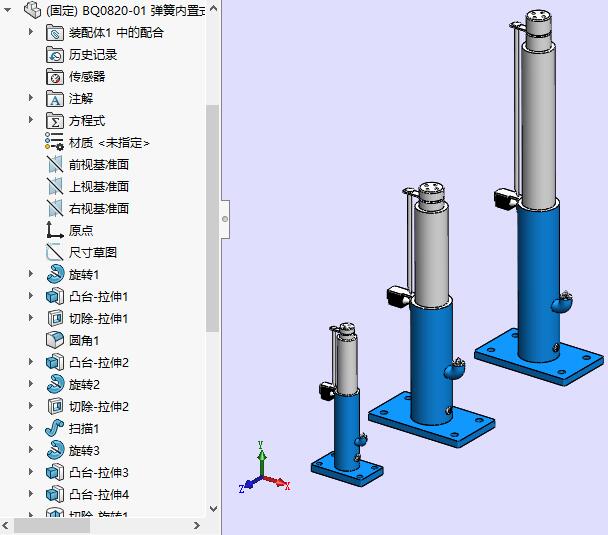The height and width of the screenshot is (535, 608).
Task: Click the feature tree scroll-down arrow
Action: 213,509
